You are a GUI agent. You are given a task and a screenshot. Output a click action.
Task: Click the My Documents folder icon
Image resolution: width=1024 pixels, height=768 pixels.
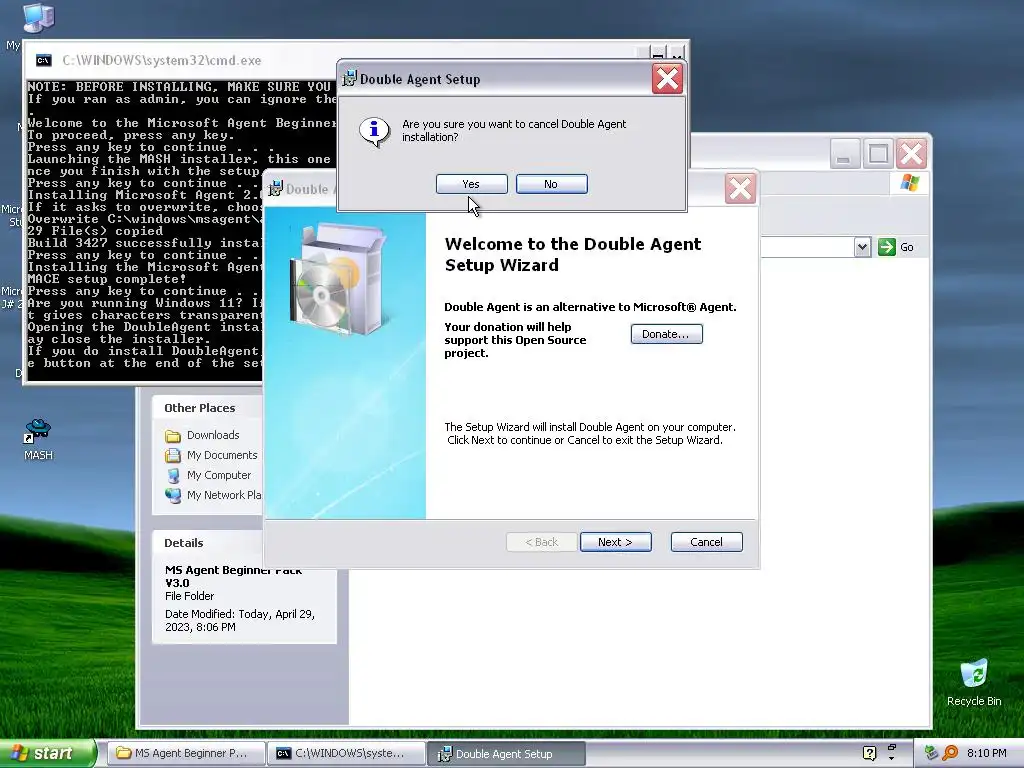click(173, 456)
